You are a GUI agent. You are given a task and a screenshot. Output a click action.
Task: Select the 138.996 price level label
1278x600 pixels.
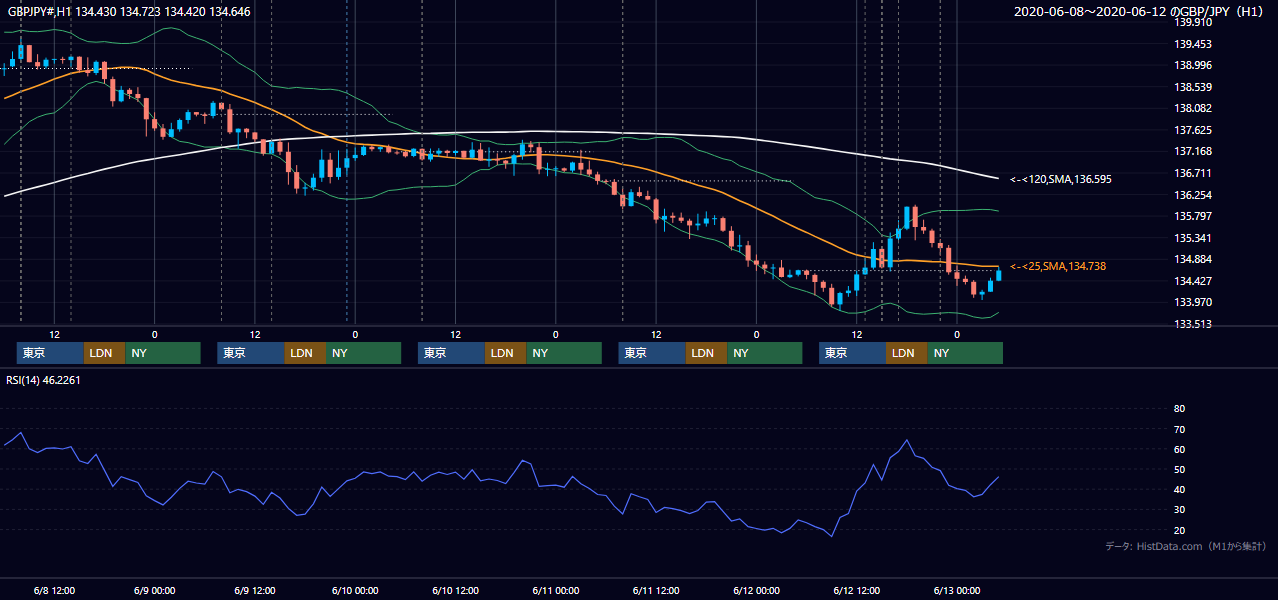point(1192,66)
